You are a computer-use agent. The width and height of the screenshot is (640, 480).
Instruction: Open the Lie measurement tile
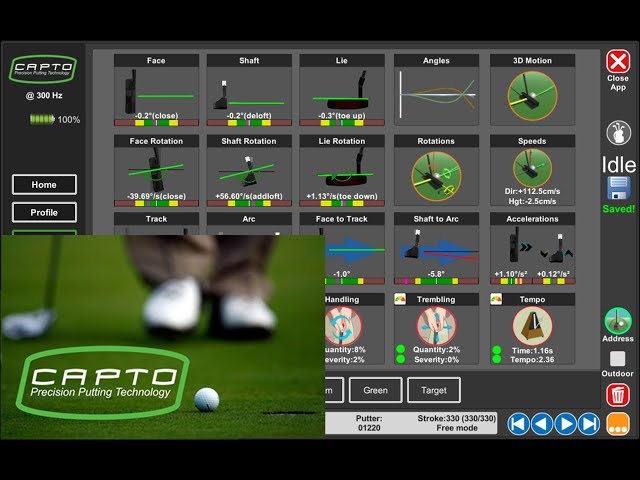[342, 90]
